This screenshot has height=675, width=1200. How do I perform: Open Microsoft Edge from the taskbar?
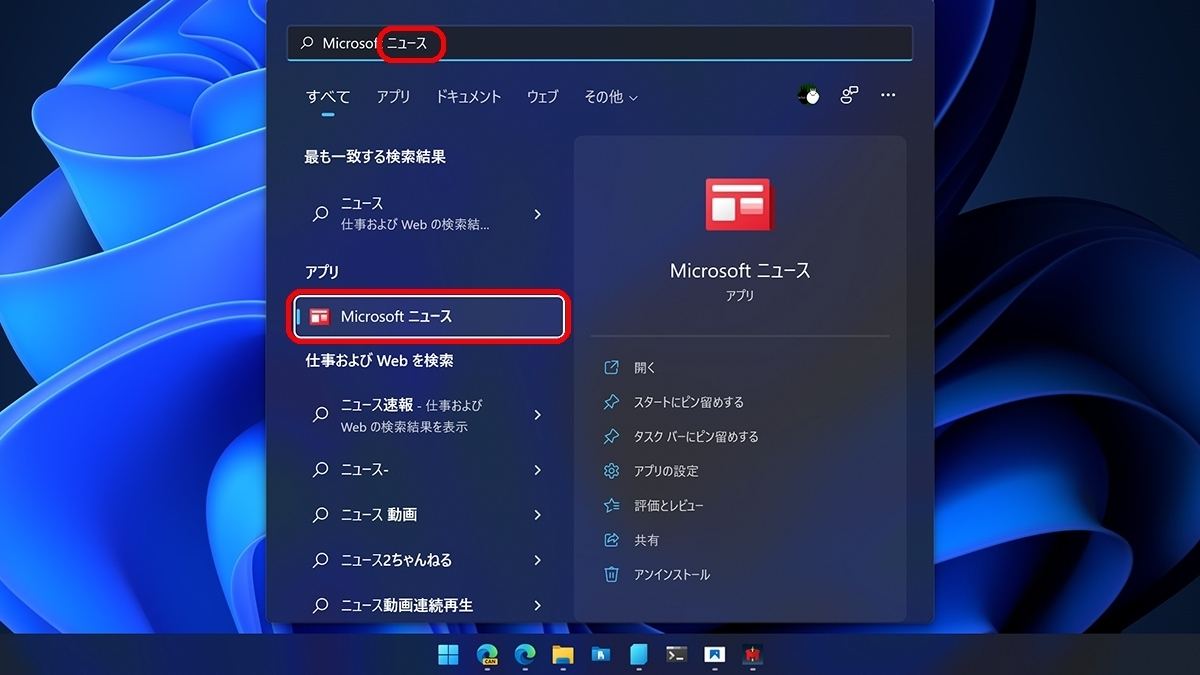(525, 655)
